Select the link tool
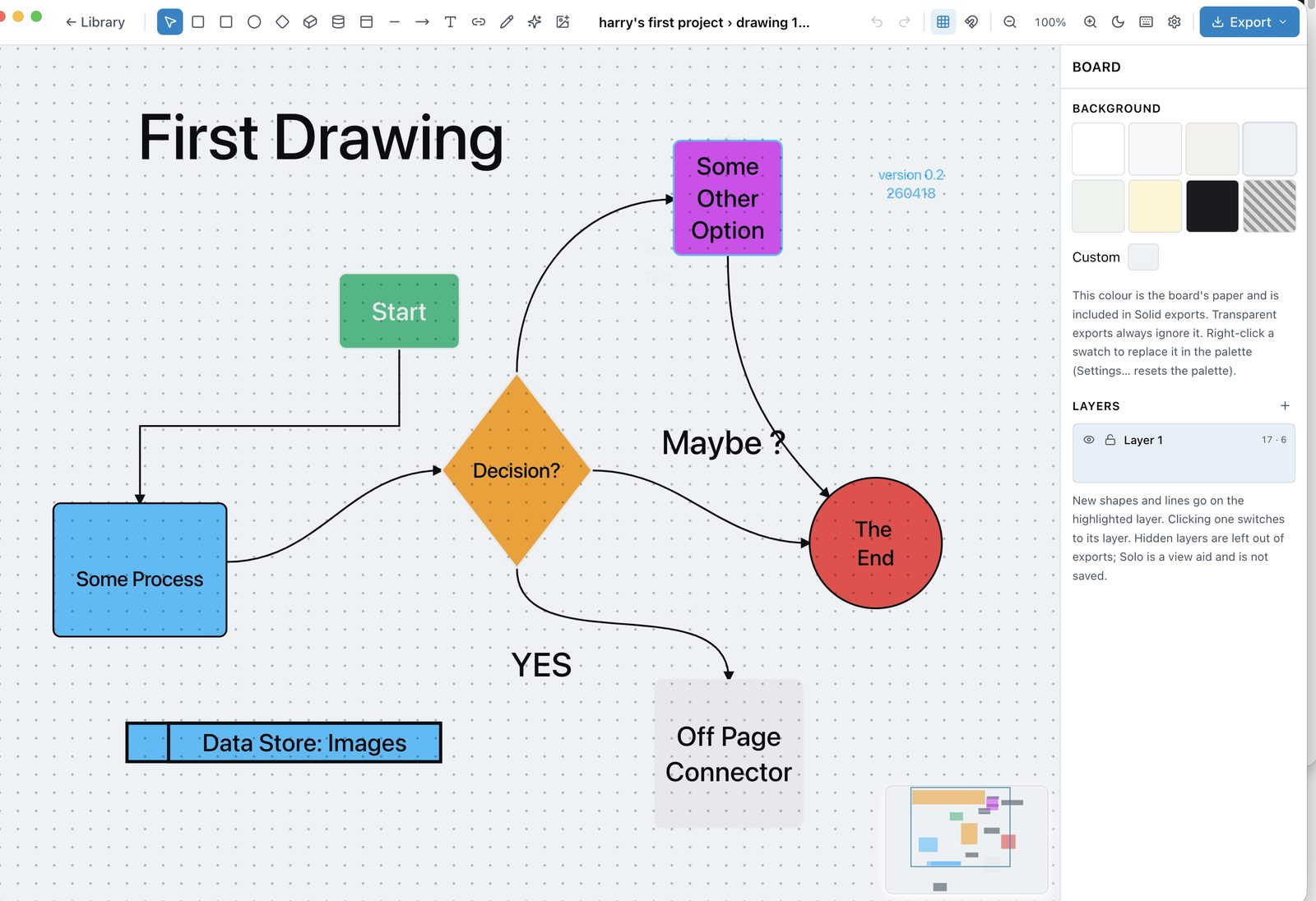1316x901 pixels. (479, 22)
